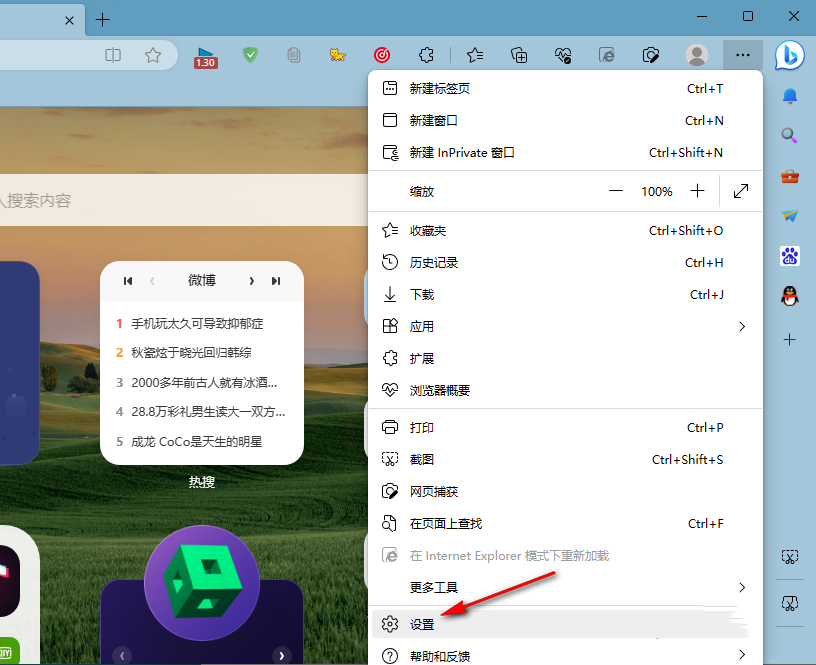The image size is (816, 665).
Task: Expand the 帮助和反馈 submenu
Action: tap(565, 655)
